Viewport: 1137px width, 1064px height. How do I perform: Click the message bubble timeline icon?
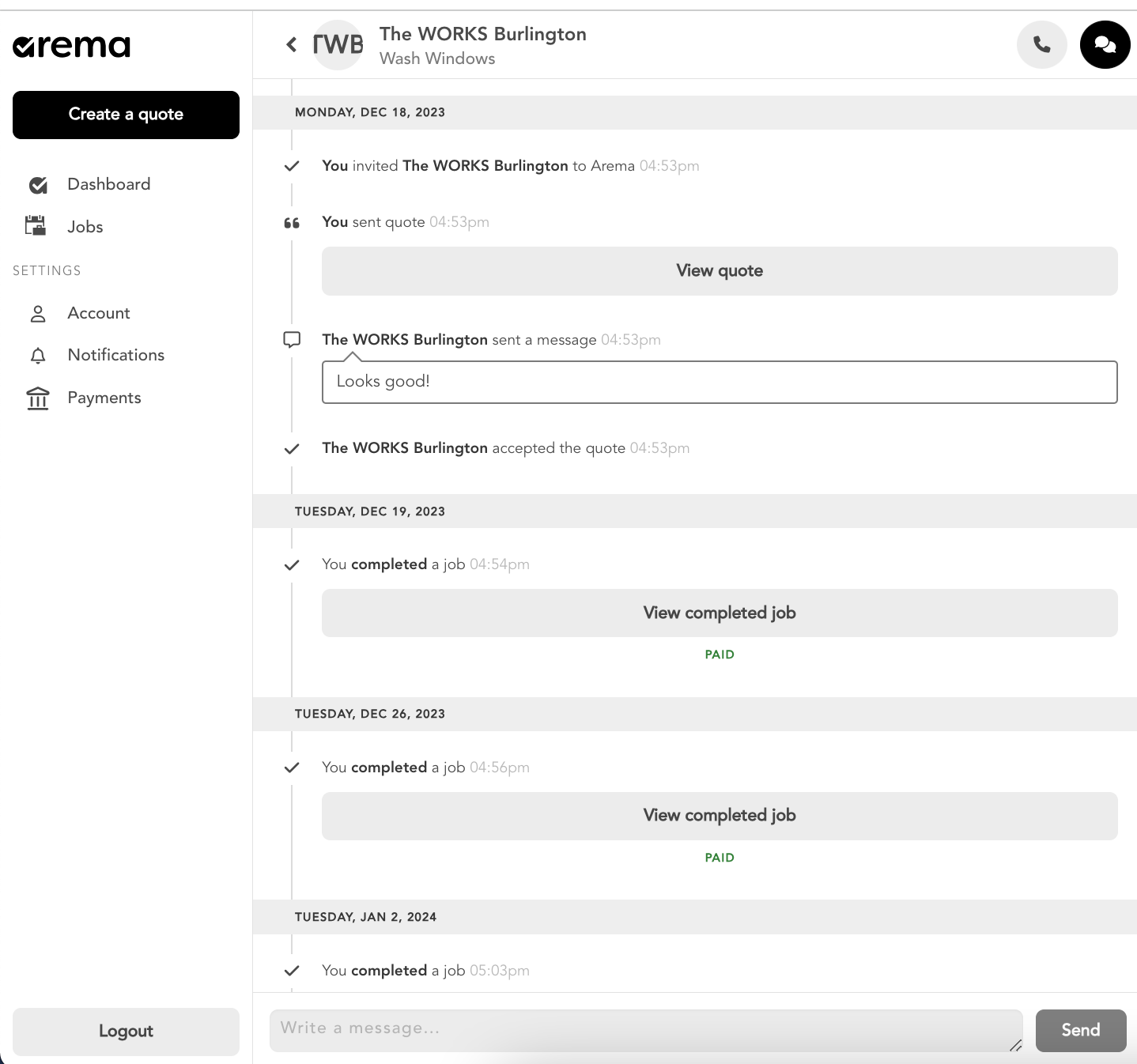pyautogui.click(x=292, y=340)
